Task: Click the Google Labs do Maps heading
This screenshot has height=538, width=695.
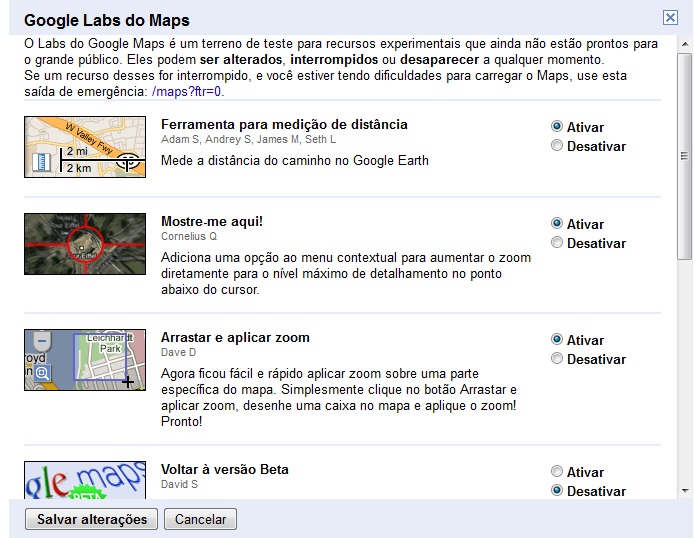Action: [107, 20]
